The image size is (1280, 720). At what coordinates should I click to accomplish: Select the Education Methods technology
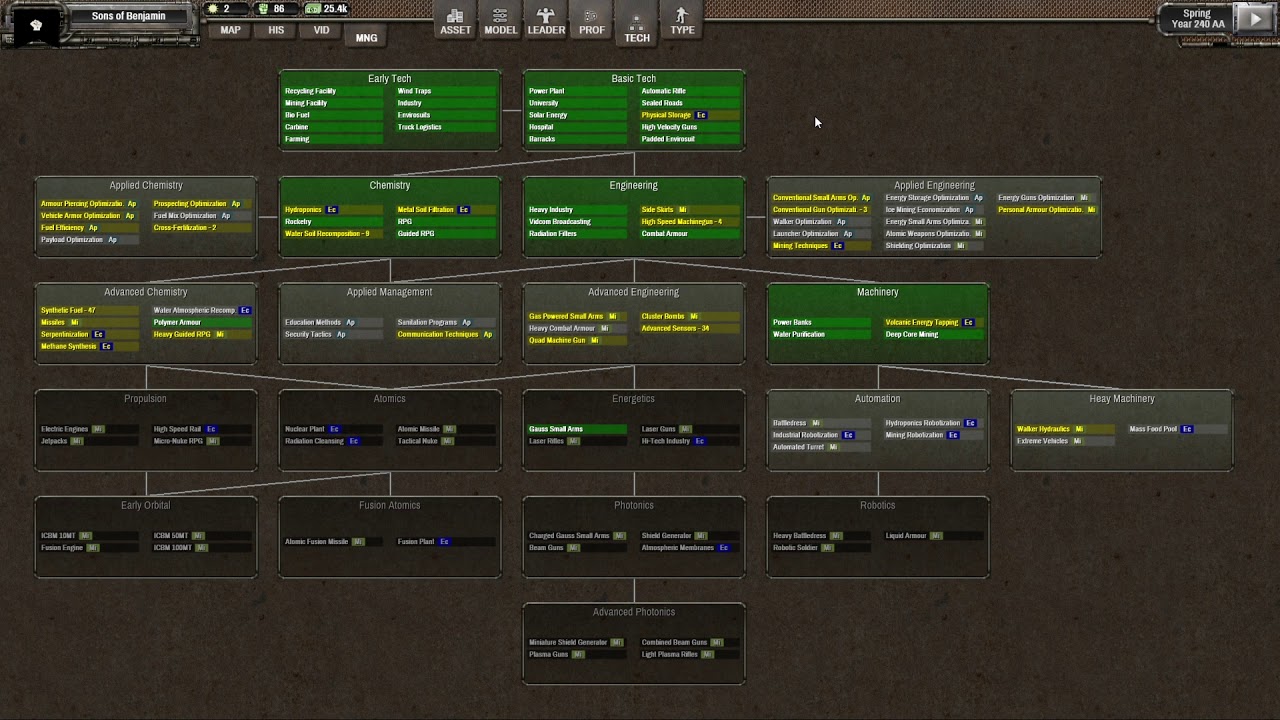pyautogui.click(x=333, y=322)
